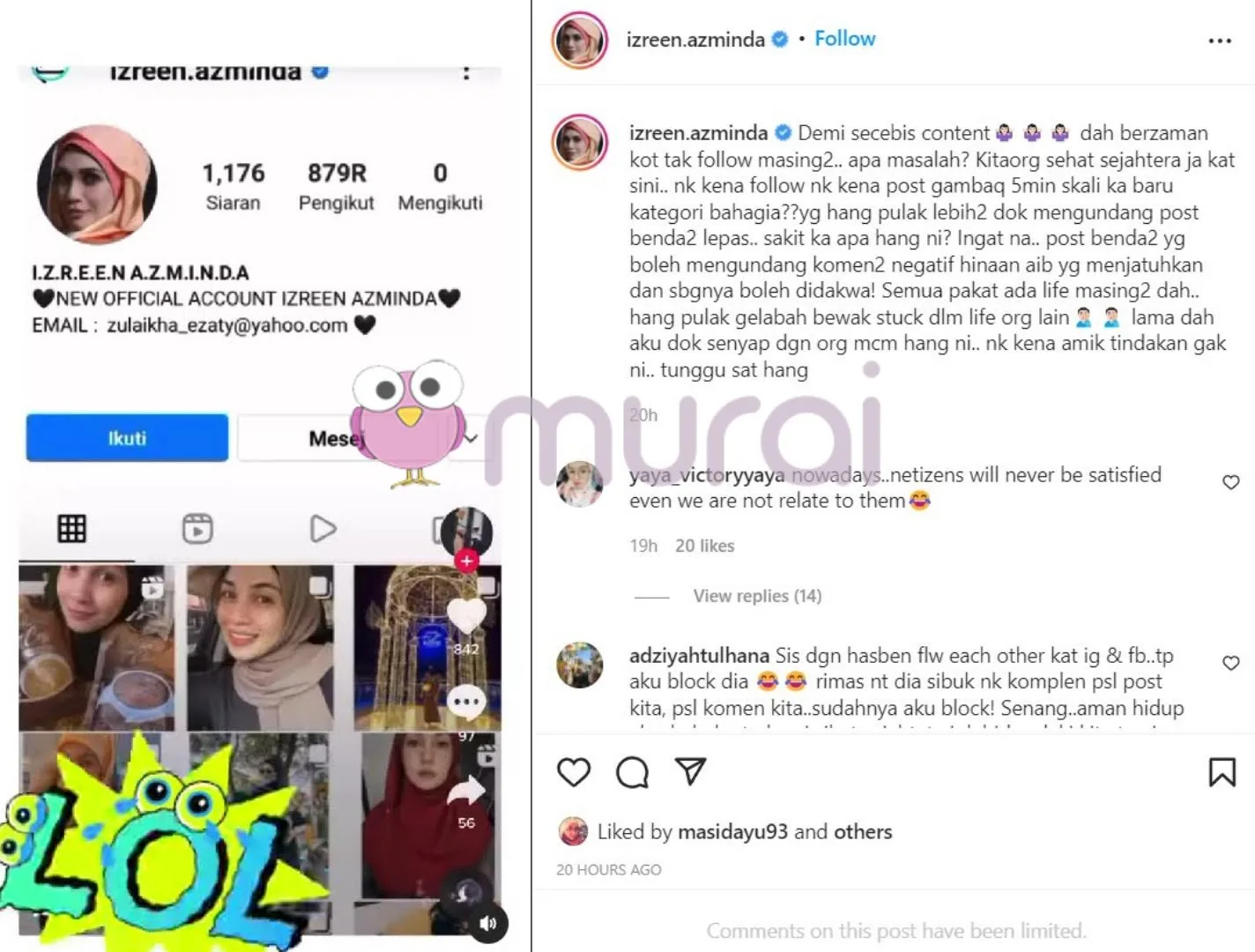Open the suggestions dropdown arrow beside the Mesej button
This screenshot has width=1255, height=952.
[x=472, y=438]
